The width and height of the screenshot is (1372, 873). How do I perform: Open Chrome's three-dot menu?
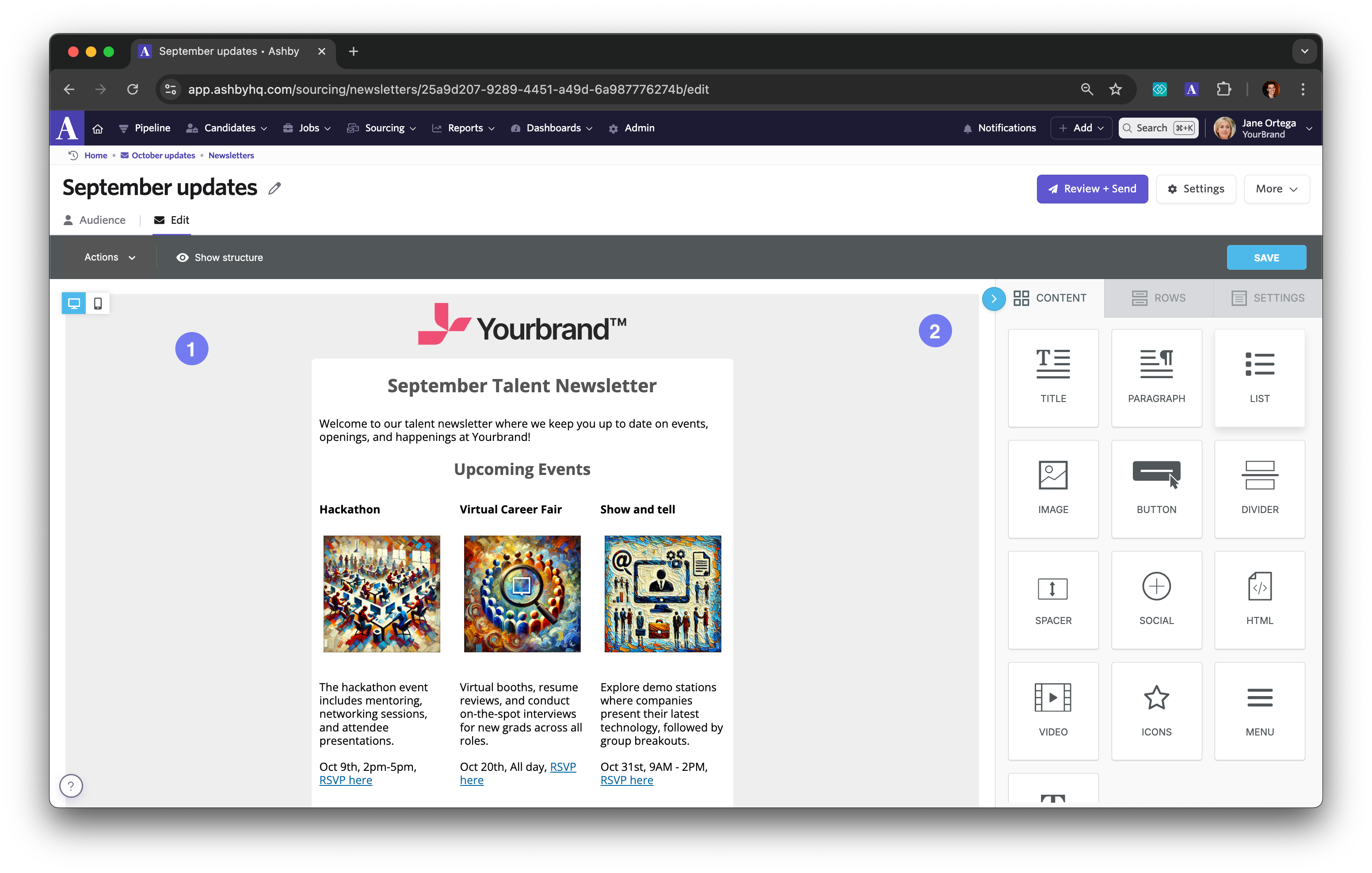point(1303,89)
